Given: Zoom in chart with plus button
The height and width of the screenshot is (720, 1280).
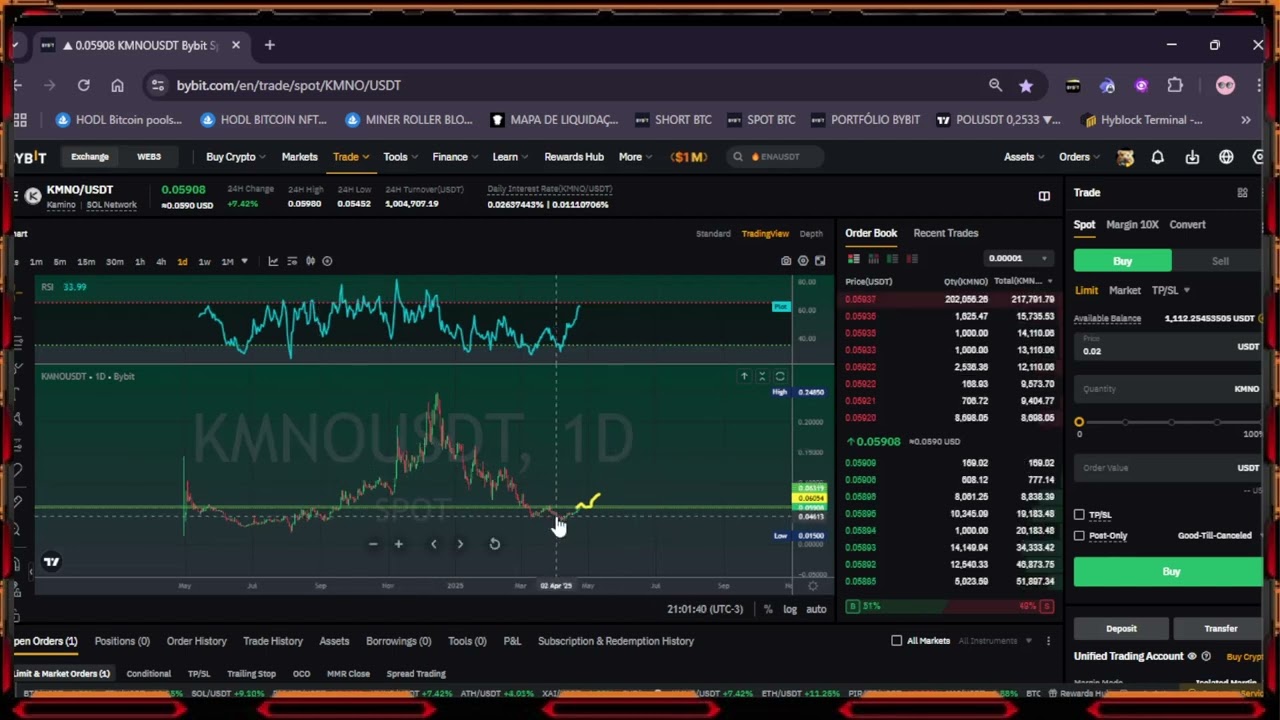Looking at the screenshot, I should tap(398, 544).
